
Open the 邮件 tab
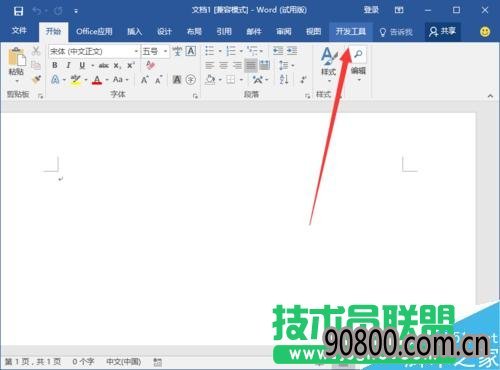254,32
